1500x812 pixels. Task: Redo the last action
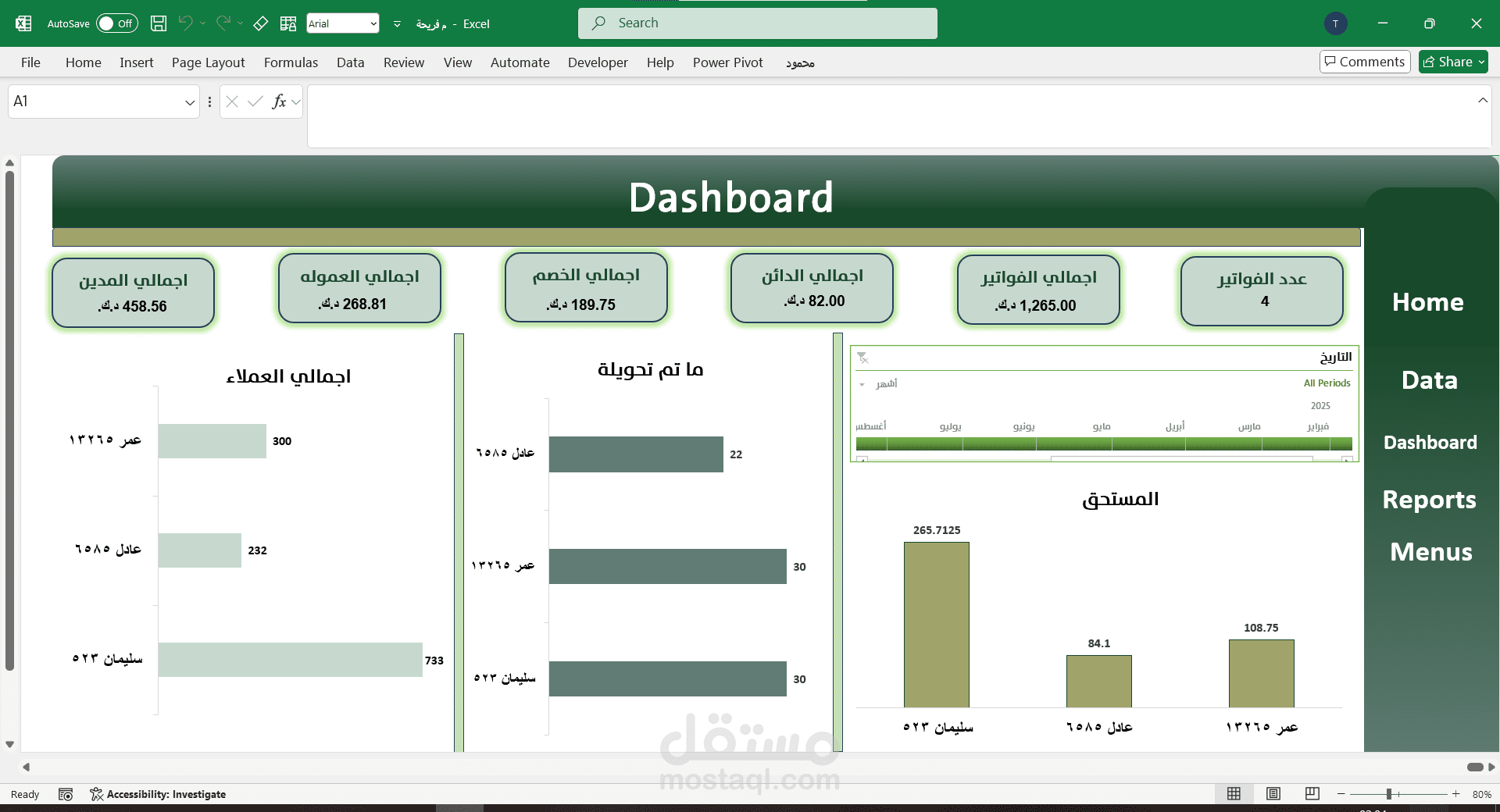223,23
